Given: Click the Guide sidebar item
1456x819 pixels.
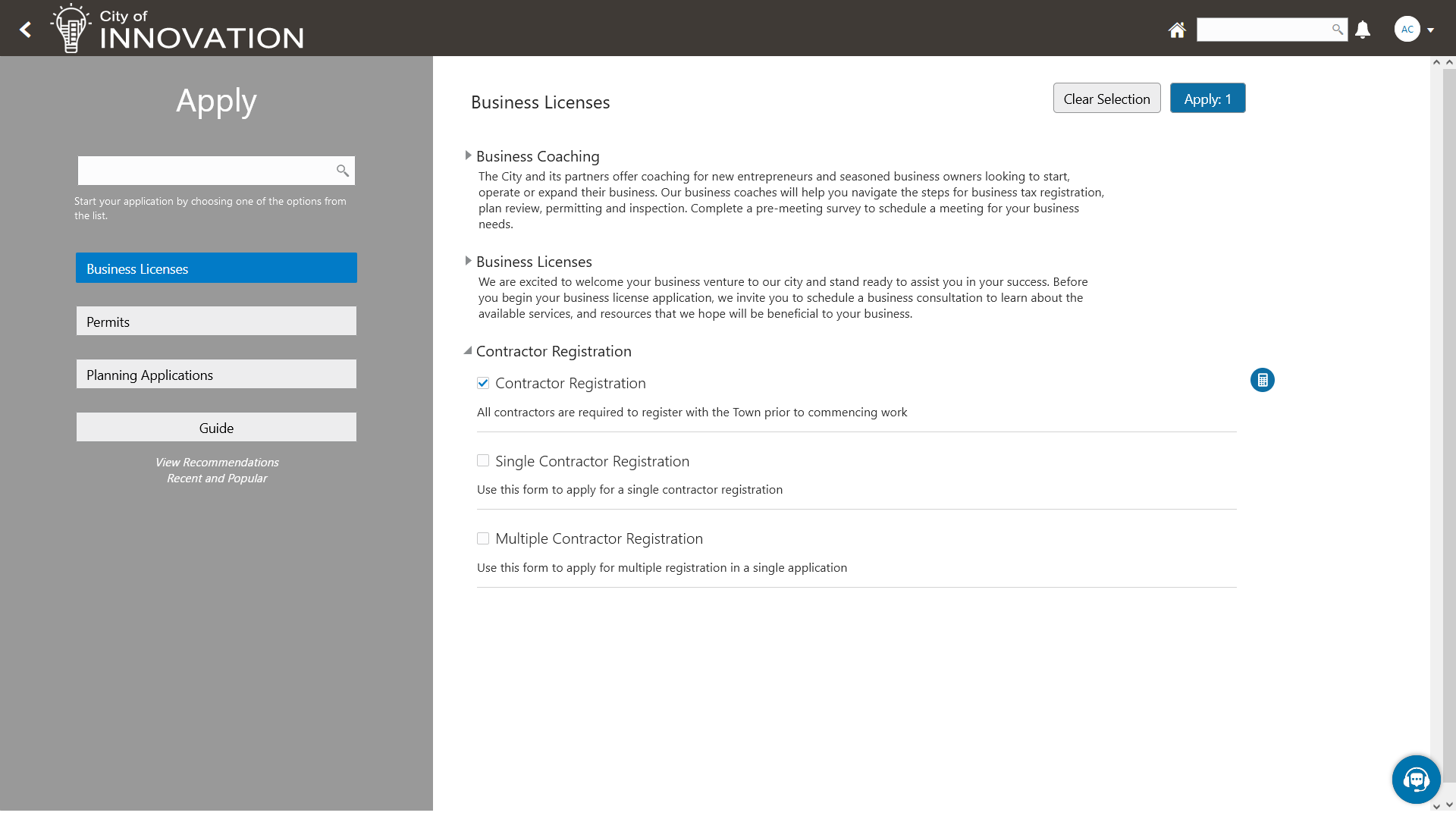Looking at the screenshot, I should (x=216, y=427).
